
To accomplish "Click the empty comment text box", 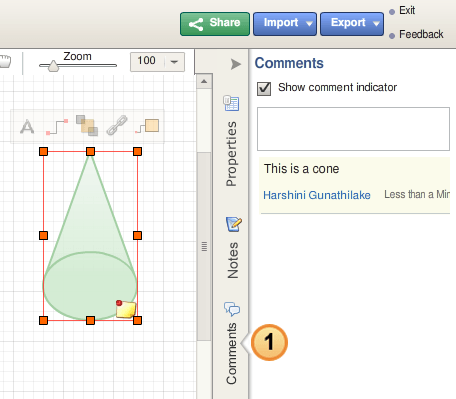I will coord(353,129).
